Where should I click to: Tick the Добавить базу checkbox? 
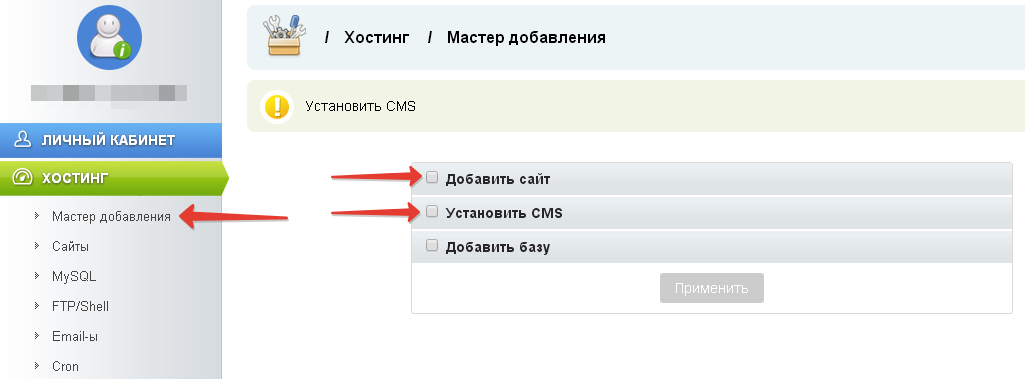tap(432, 246)
